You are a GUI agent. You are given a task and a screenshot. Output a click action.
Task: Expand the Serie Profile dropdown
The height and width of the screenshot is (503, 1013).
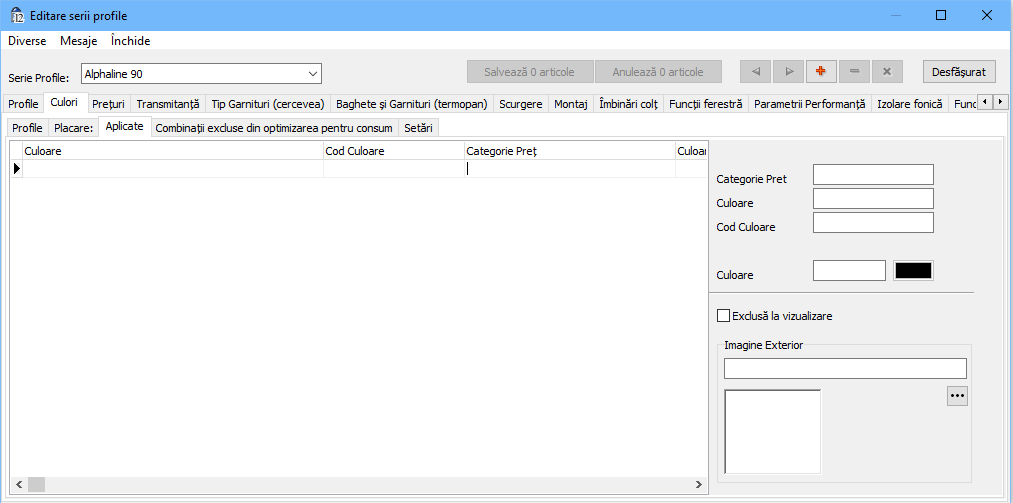point(312,73)
